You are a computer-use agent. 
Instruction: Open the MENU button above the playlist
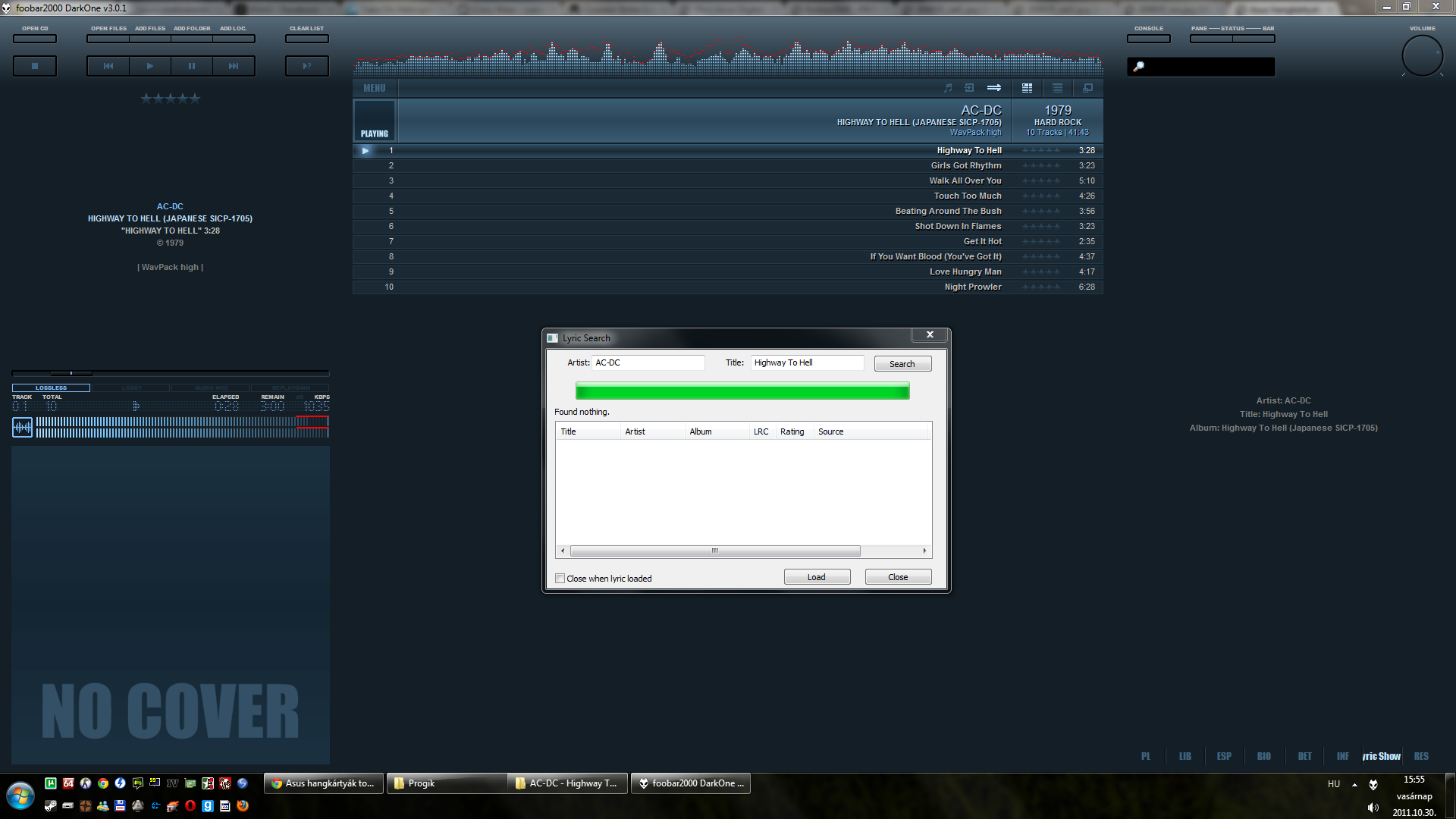point(375,88)
